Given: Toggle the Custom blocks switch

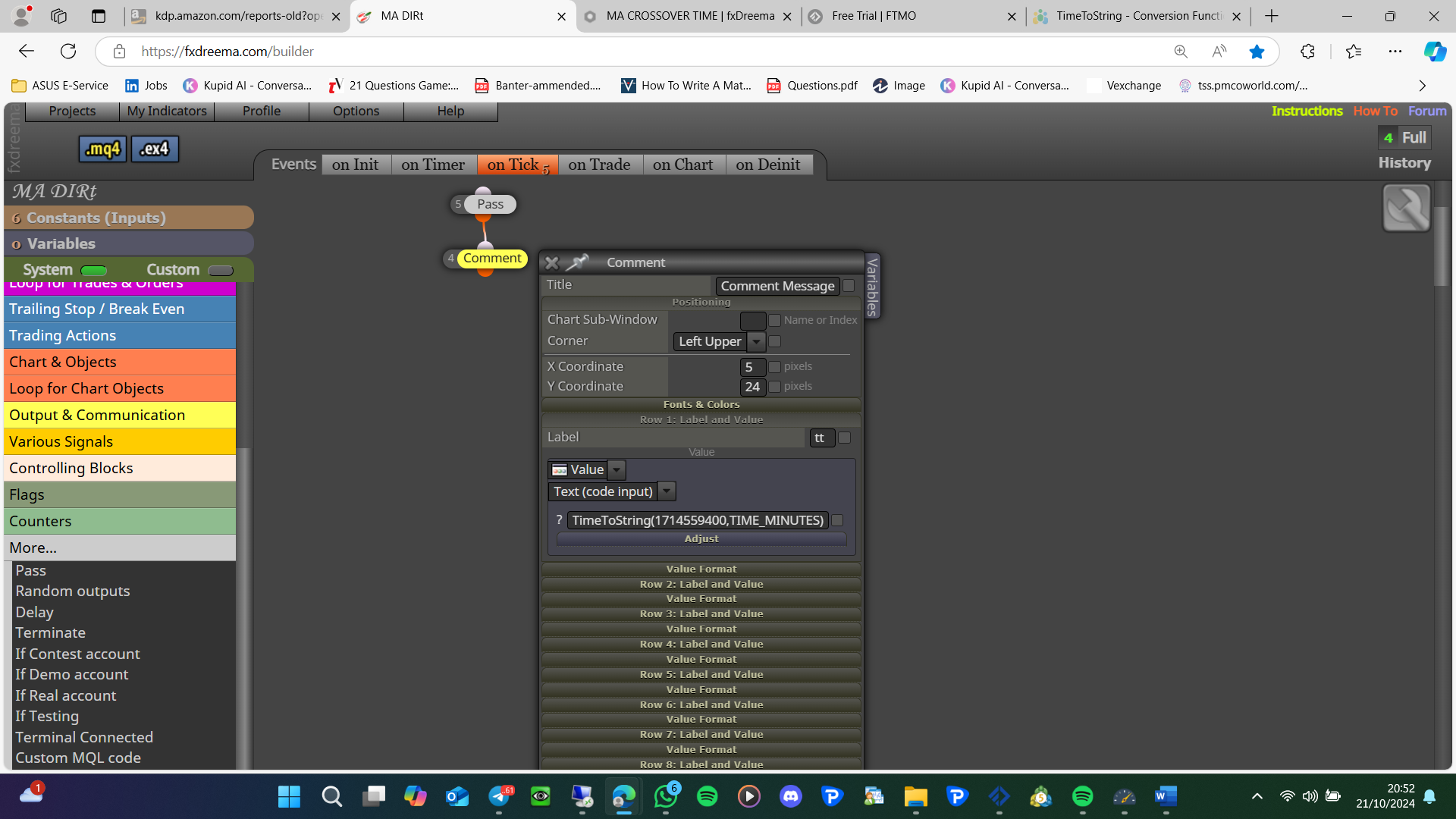Looking at the screenshot, I should coord(221,271).
